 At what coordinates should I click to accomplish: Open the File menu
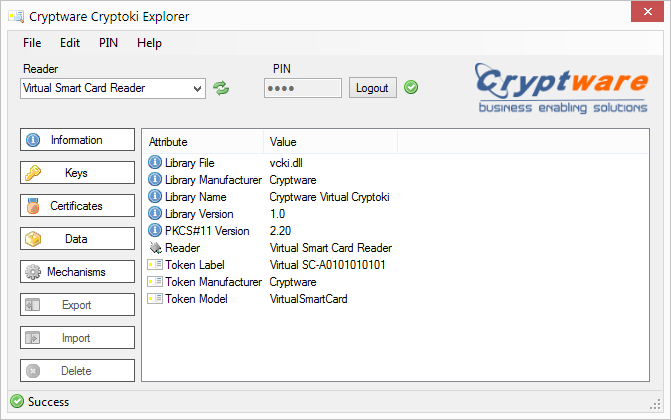pos(32,43)
